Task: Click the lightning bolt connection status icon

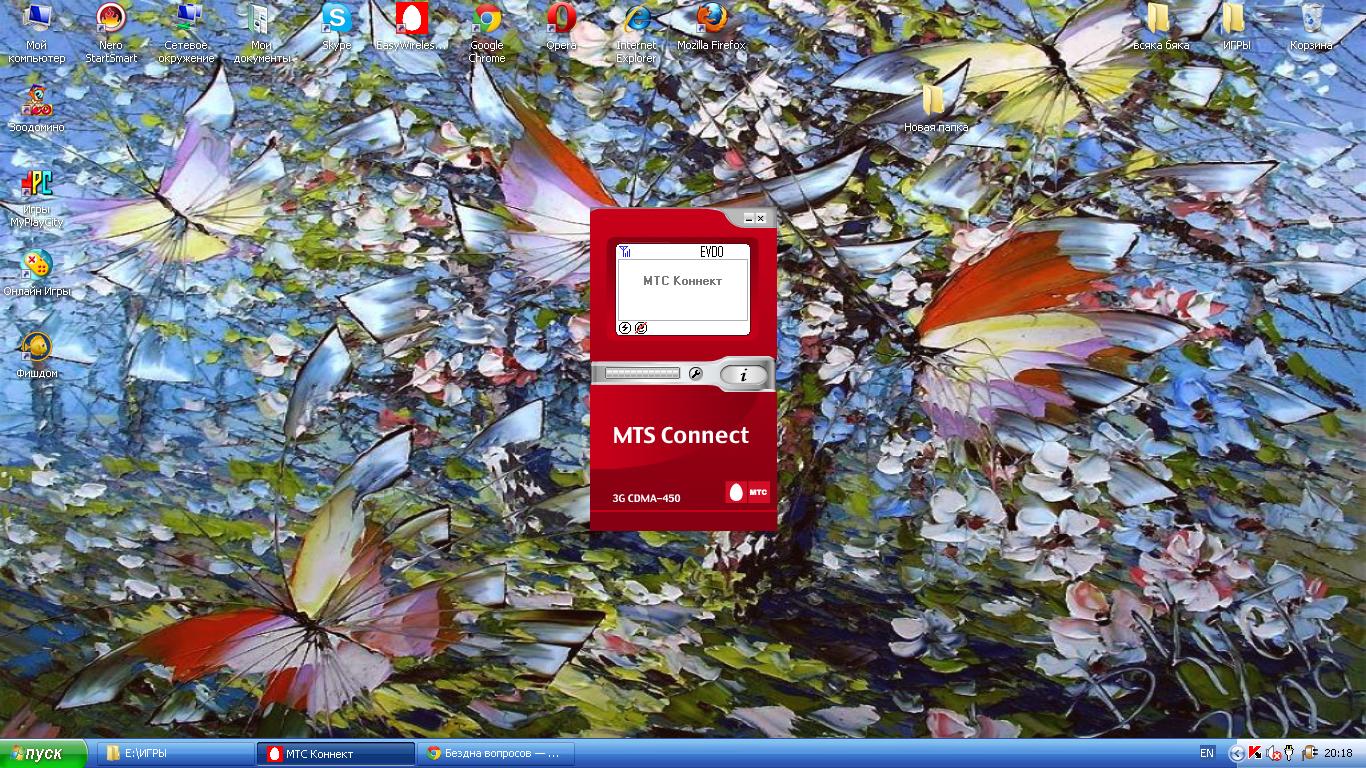Action: tap(626, 327)
